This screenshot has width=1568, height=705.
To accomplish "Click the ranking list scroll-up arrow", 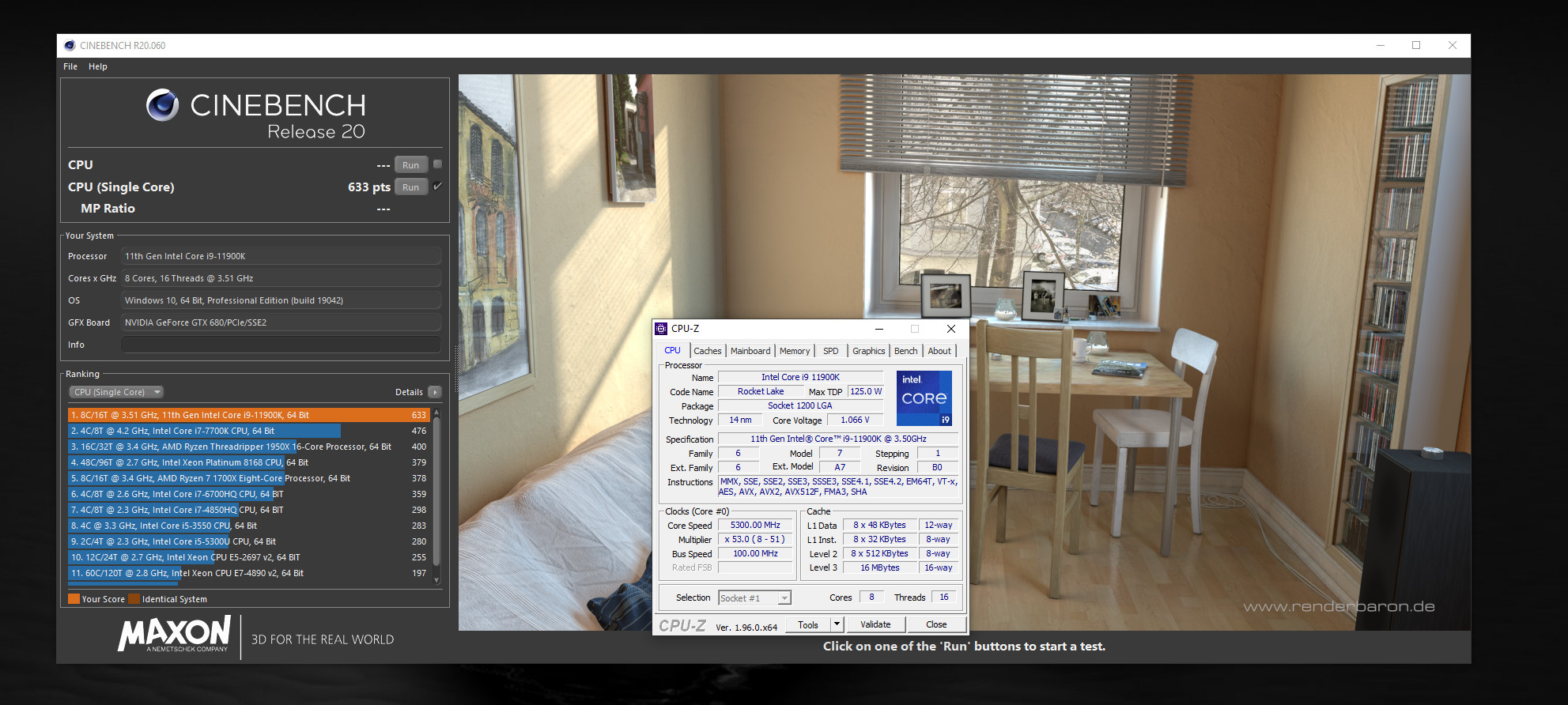I will coord(436,413).
